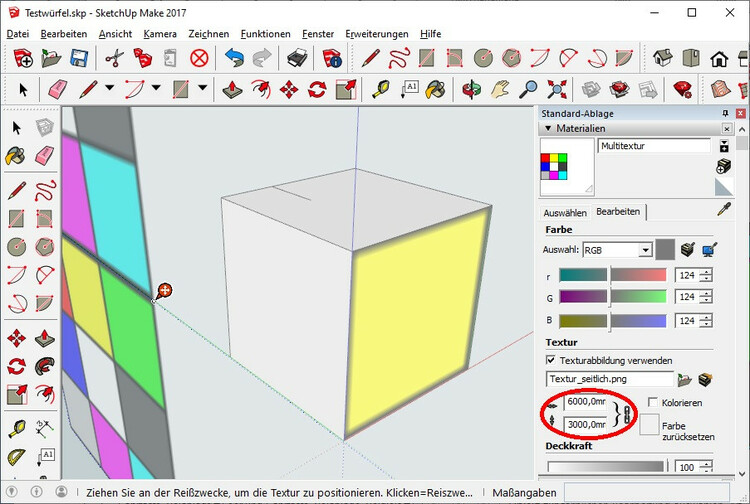Select the Scale tool in left toolbar
This screenshot has height=504, width=750.
point(17,394)
